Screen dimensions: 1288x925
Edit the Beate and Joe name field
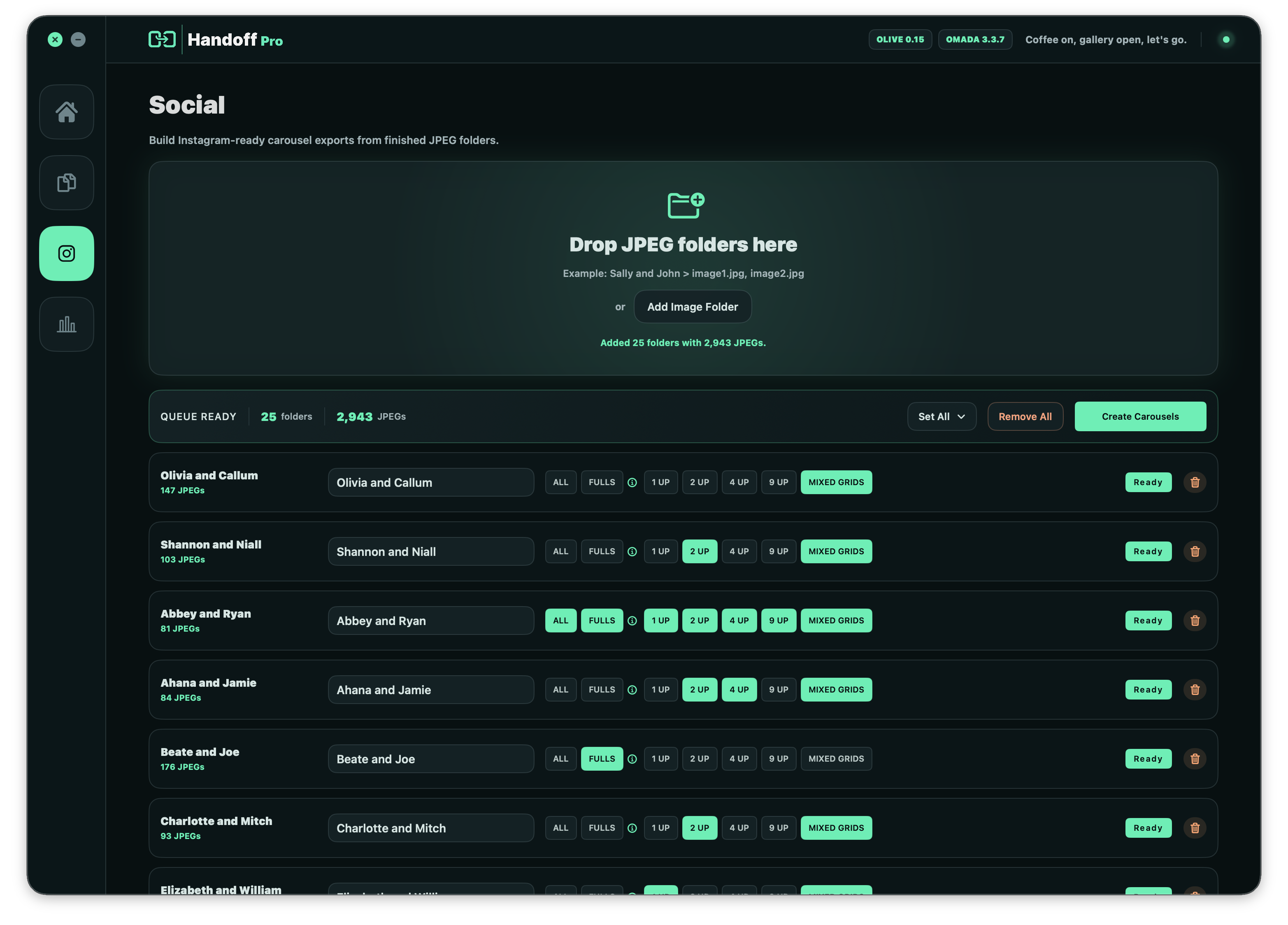click(x=430, y=759)
